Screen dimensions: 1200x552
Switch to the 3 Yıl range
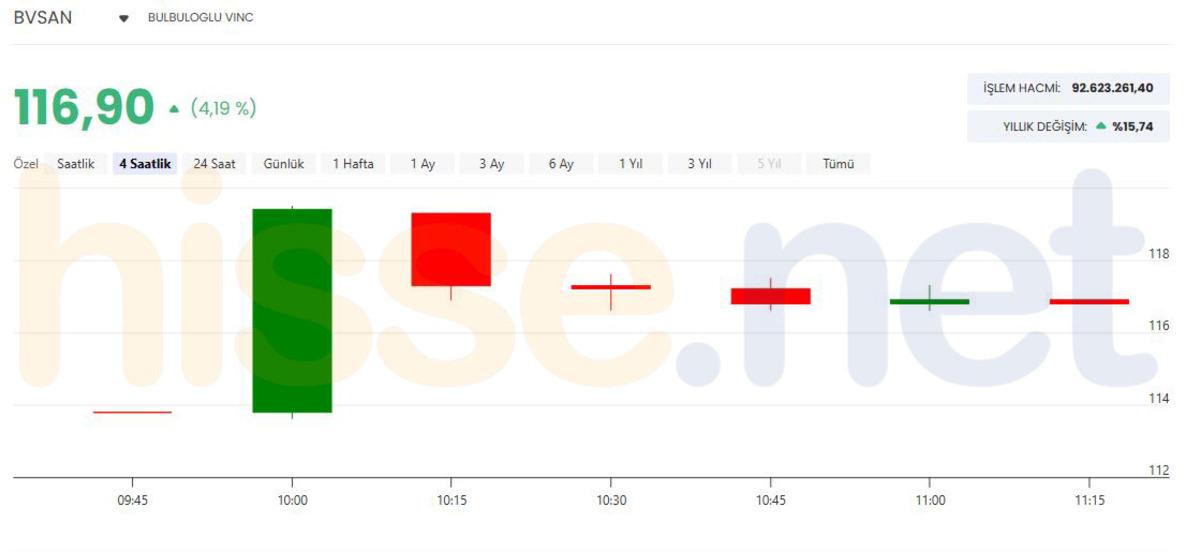pyautogui.click(x=699, y=164)
